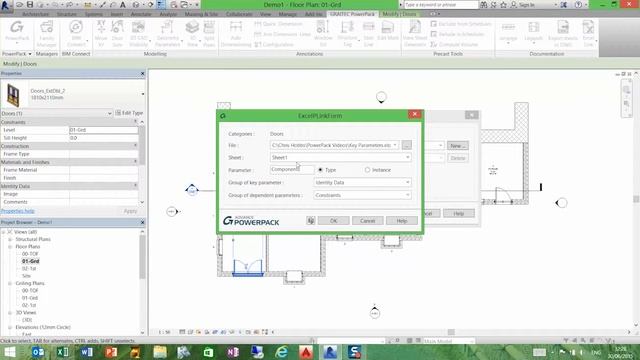Screen dimensions: 640x360
Task: Collapse the 3D Views tree node
Action: point(10,313)
